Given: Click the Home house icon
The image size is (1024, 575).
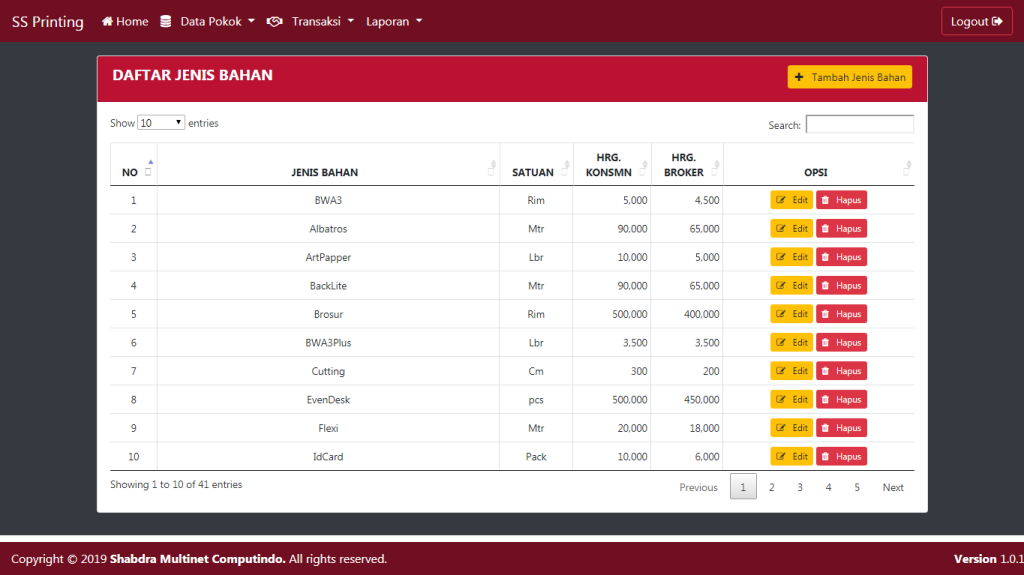Looking at the screenshot, I should click(107, 22).
